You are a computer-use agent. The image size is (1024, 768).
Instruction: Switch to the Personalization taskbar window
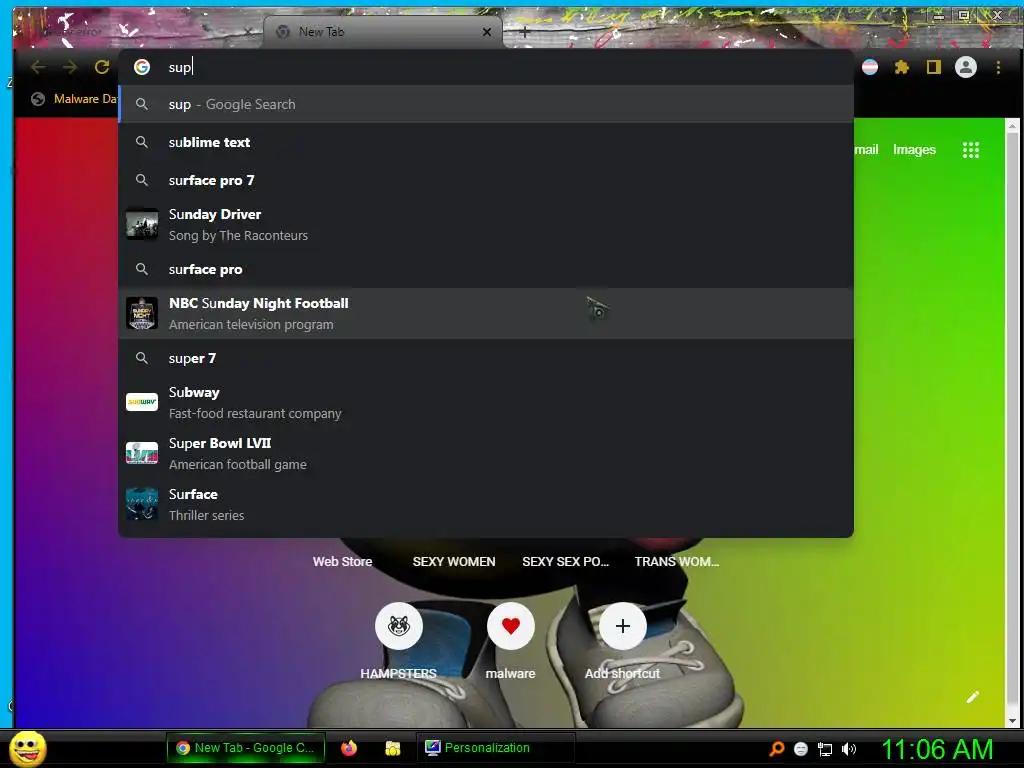(496, 748)
